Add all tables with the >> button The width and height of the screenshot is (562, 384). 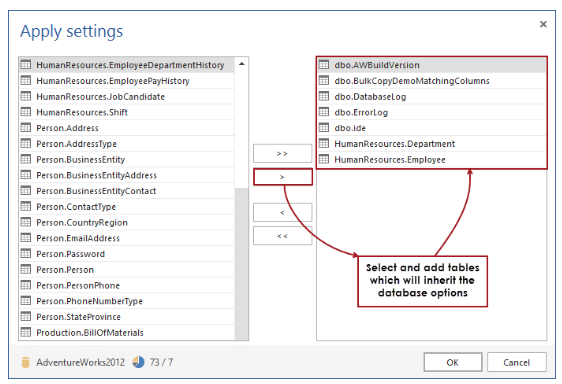click(282, 153)
